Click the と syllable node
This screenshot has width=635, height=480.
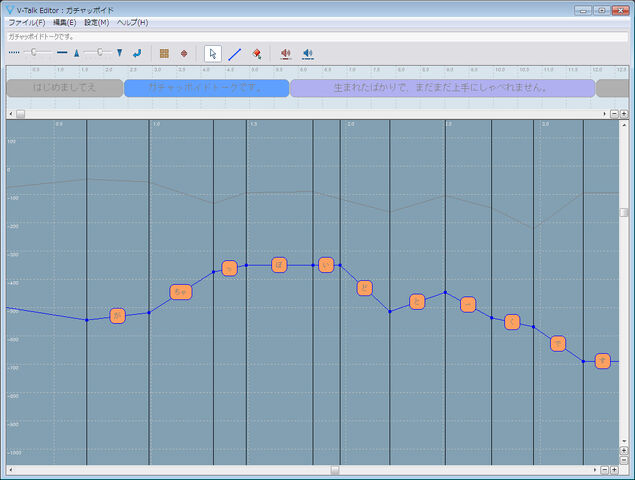click(x=417, y=302)
